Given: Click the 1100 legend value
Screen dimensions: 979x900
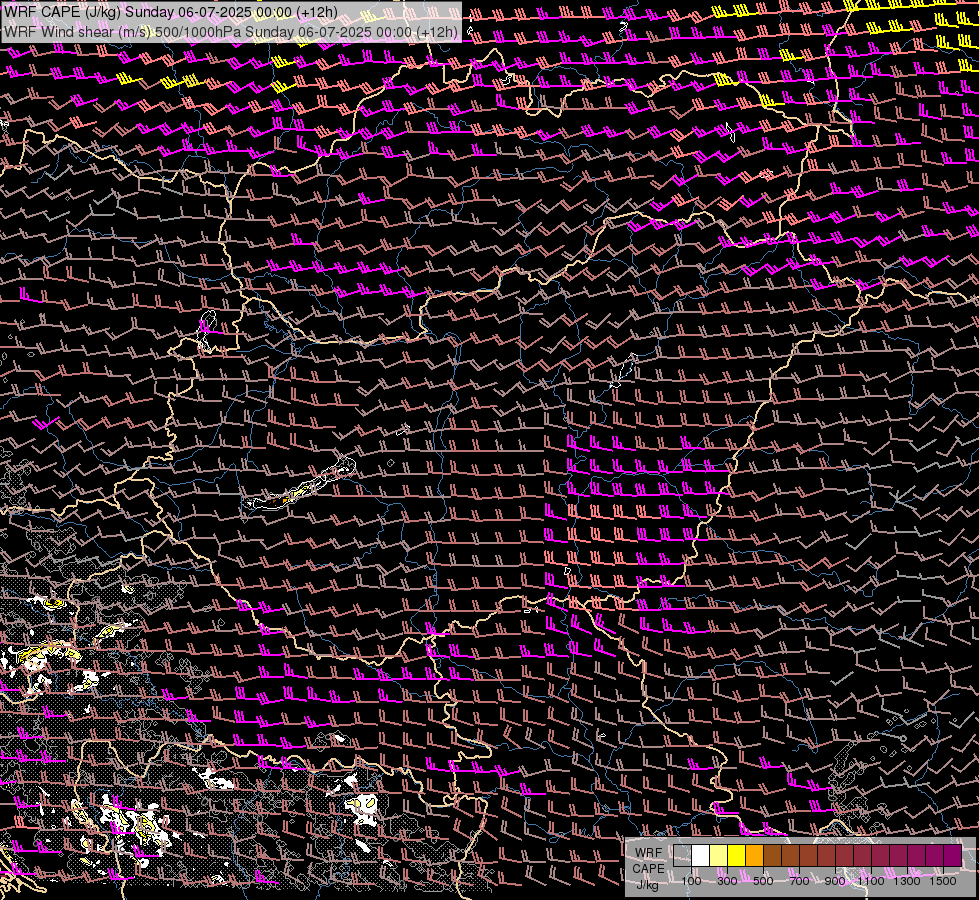Looking at the screenshot, I should click(871, 881).
